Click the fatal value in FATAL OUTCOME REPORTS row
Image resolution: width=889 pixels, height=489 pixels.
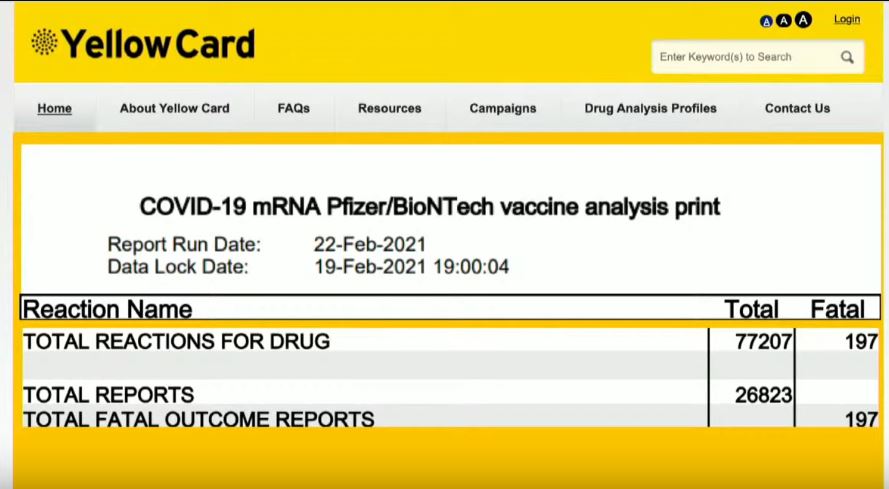point(861,419)
